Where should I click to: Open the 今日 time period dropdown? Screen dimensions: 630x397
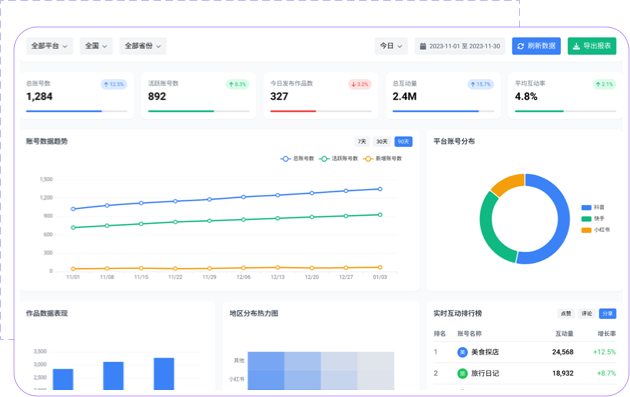pos(391,46)
